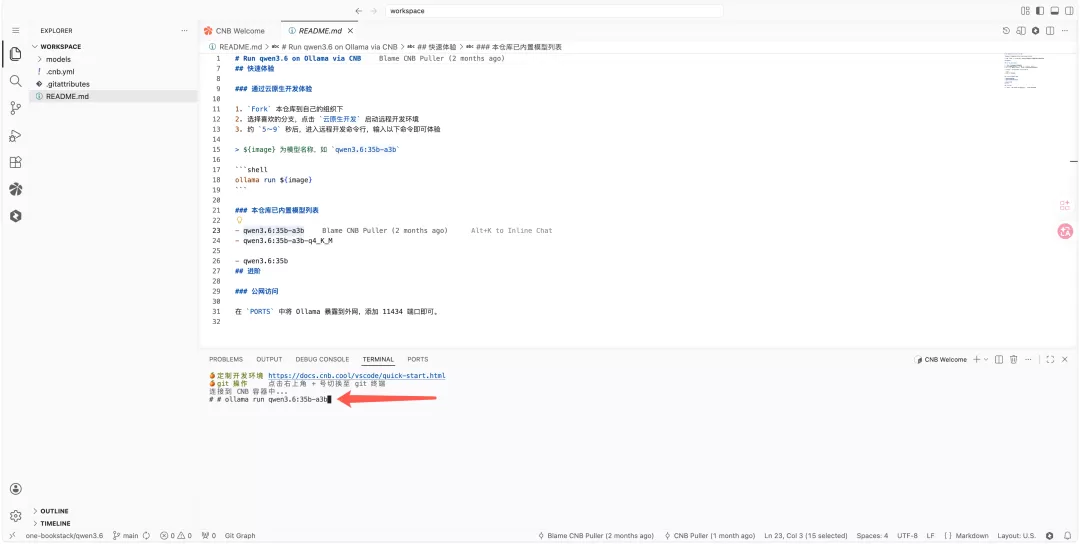
Task: Click the workspace command center search box
Action: [x=554, y=11]
